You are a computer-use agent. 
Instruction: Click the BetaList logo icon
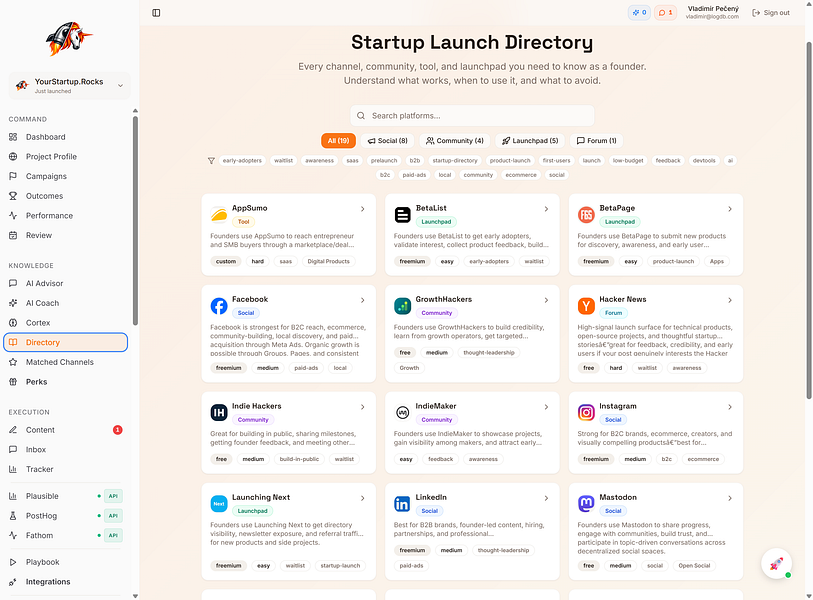(402, 214)
